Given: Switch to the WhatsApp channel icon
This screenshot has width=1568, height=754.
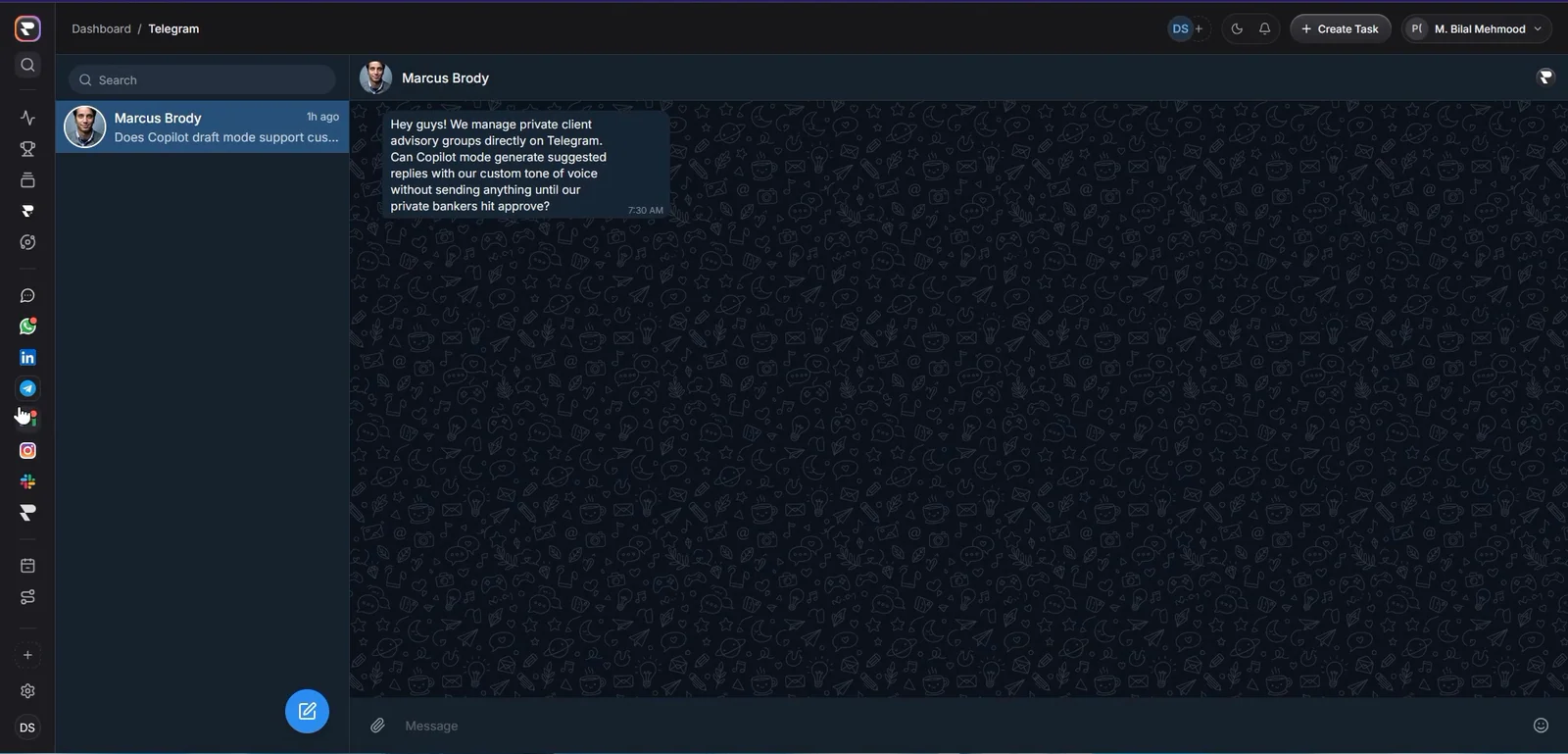Looking at the screenshot, I should tap(27, 327).
